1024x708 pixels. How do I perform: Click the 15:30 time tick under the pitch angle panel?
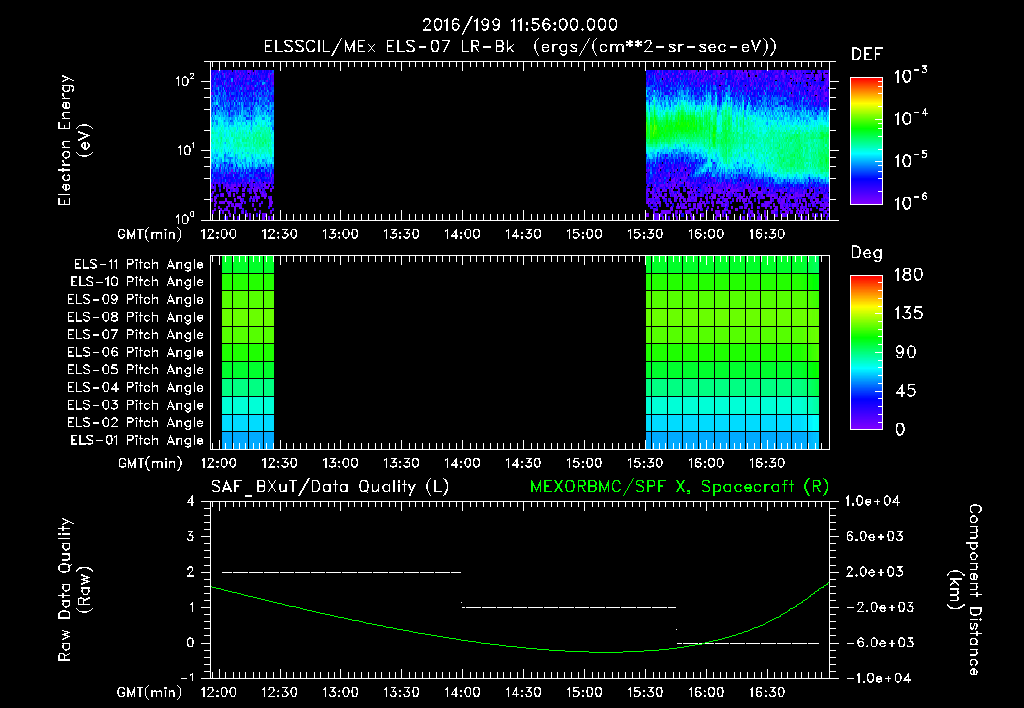click(x=645, y=464)
